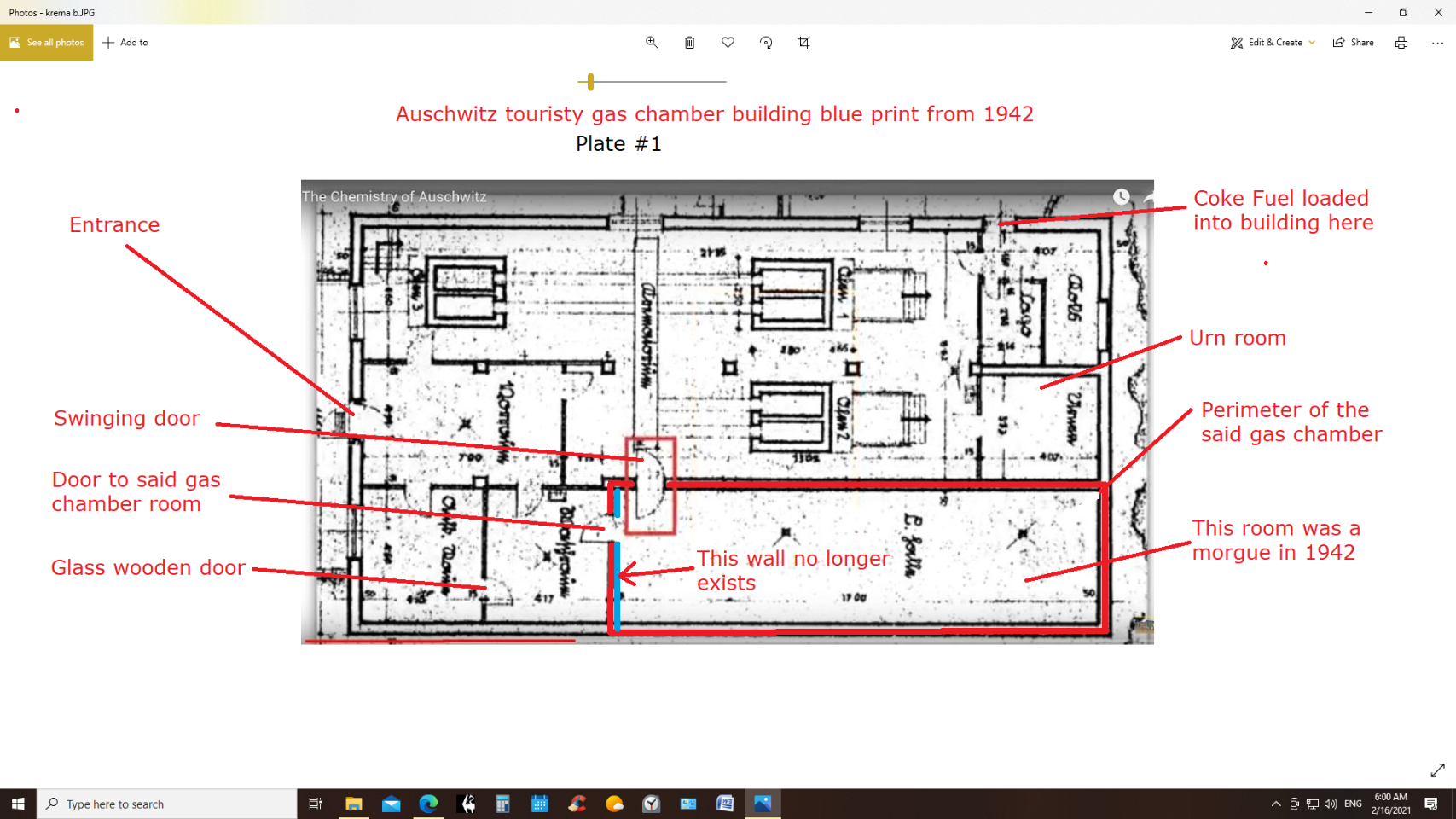Image resolution: width=1456 pixels, height=819 pixels.
Task: Rotate the image using rotate icon
Action: click(766, 43)
